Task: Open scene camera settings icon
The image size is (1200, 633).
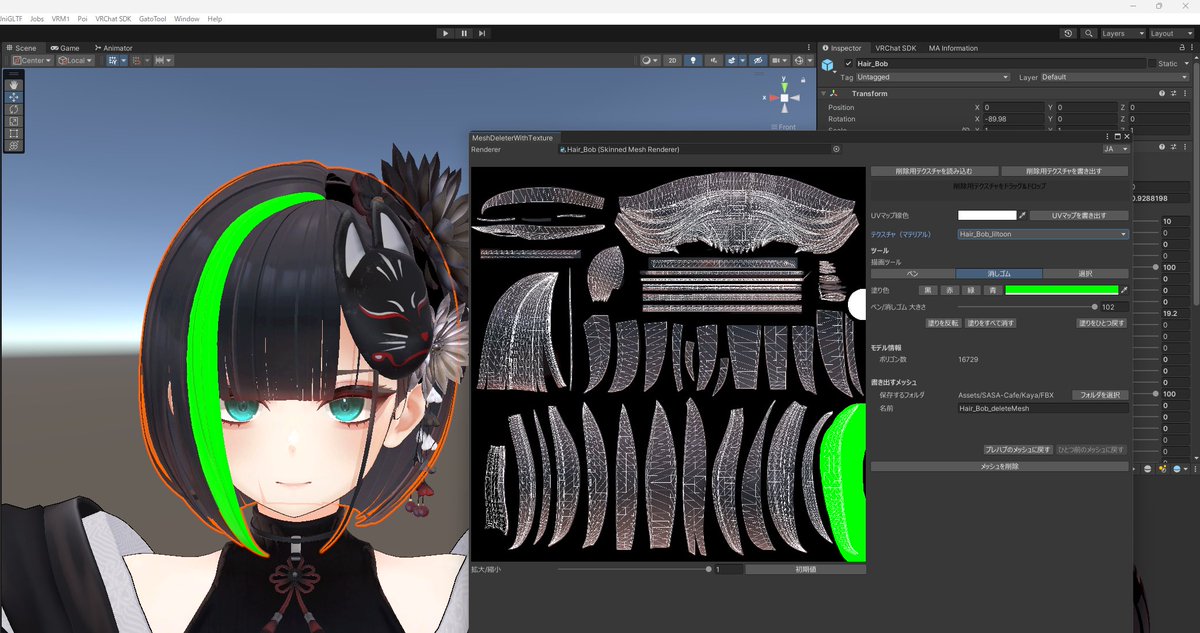Action: click(x=778, y=61)
